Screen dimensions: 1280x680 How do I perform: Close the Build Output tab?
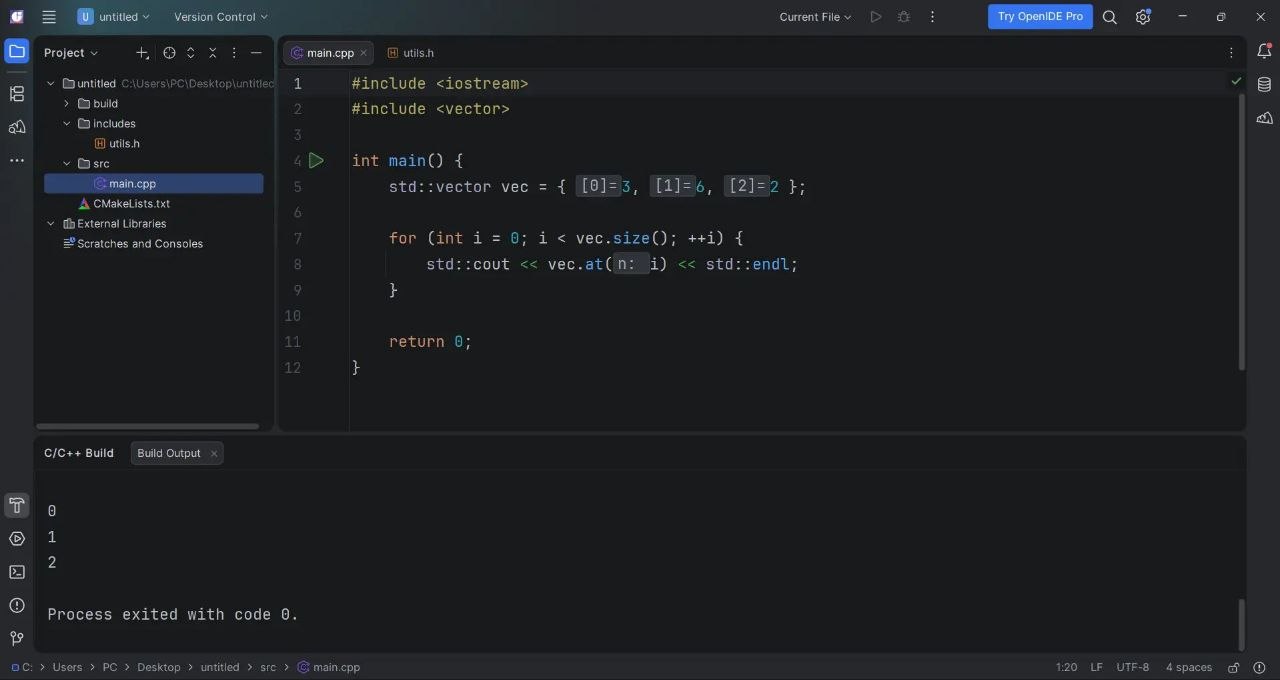214,453
